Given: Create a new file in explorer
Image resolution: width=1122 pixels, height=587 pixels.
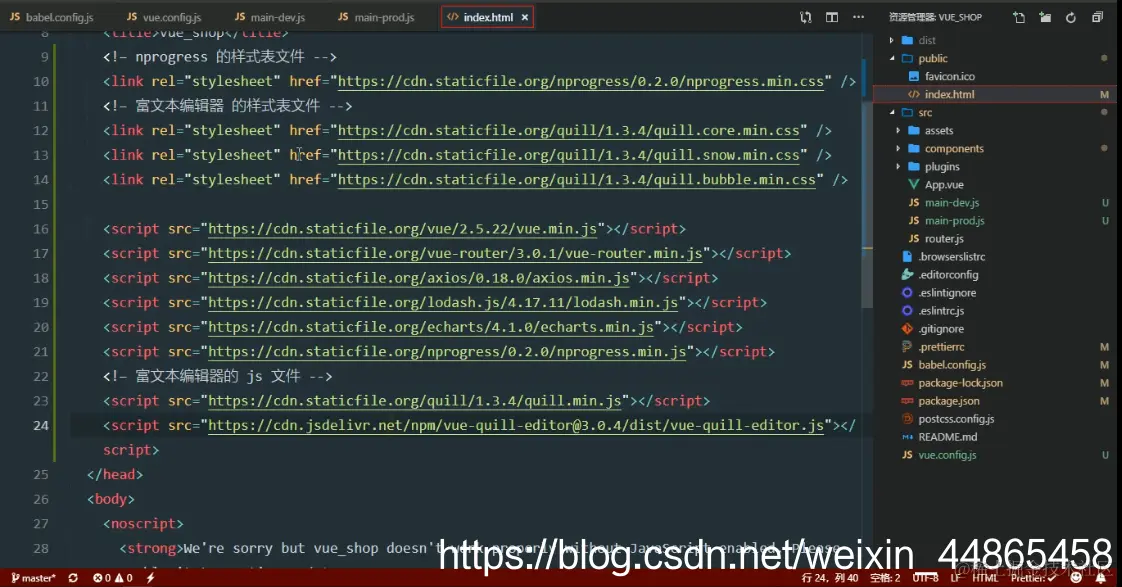Looking at the screenshot, I should click(x=1019, y=17).
